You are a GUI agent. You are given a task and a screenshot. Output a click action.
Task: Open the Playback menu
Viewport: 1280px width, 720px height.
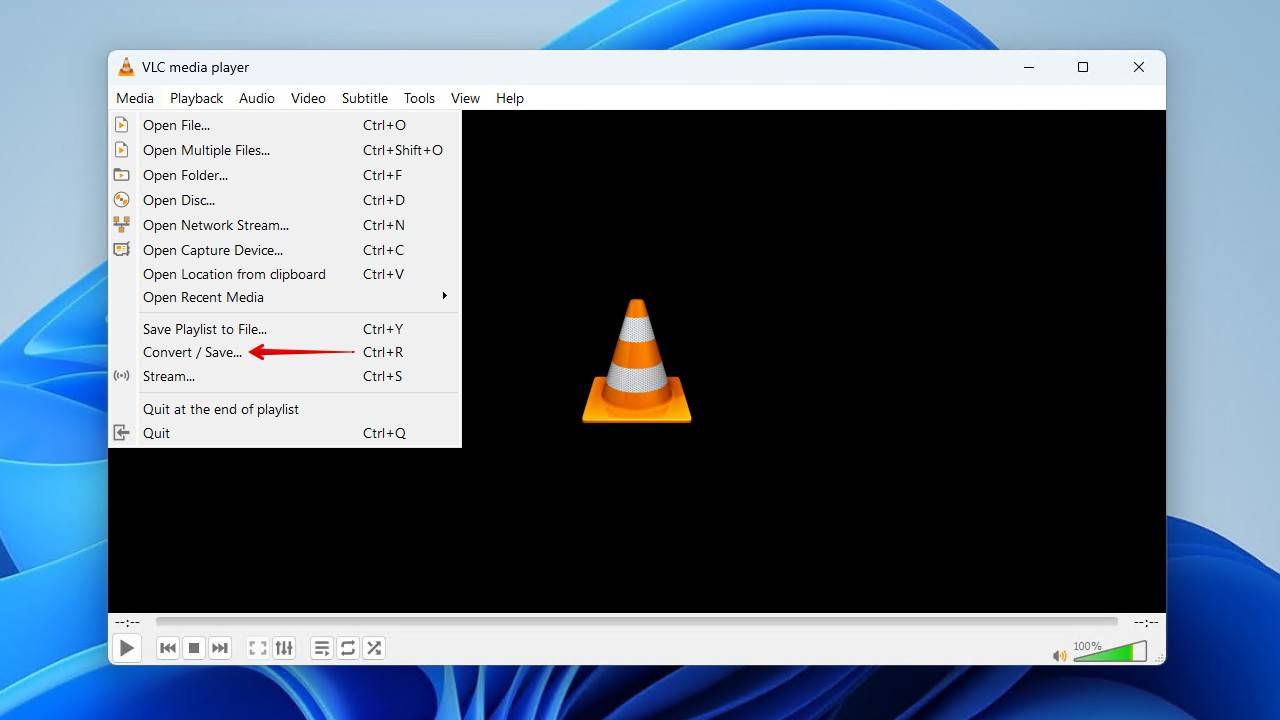coord(196,98)
